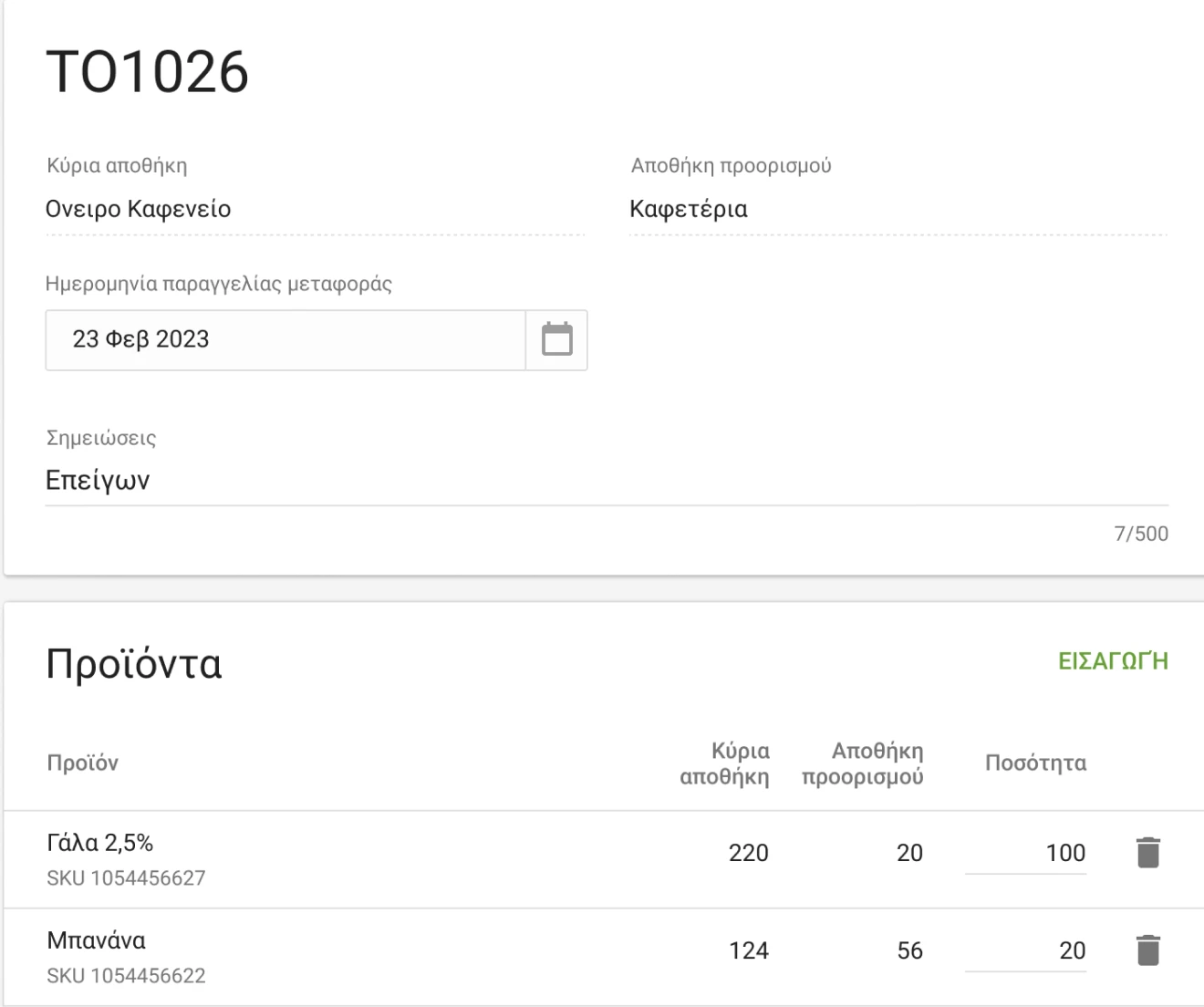Open the Αποθήκη προορισμού field showing Καφετέρια
The image size is (1204, 1007).
pos(898,210)
